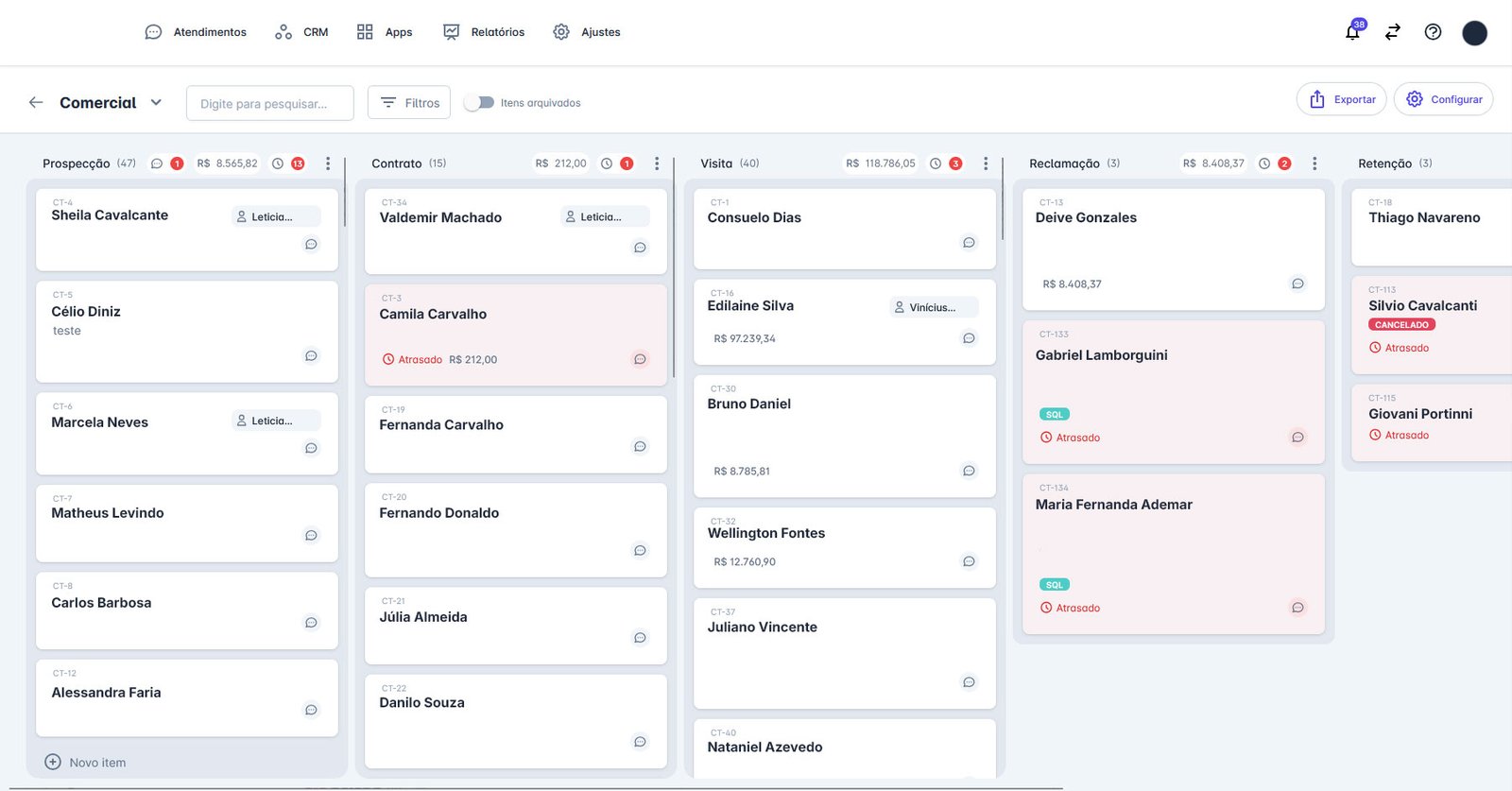Click the 'teste' note on Célio Diniz card
The image size is (1512, 791).
pos(67,331)
